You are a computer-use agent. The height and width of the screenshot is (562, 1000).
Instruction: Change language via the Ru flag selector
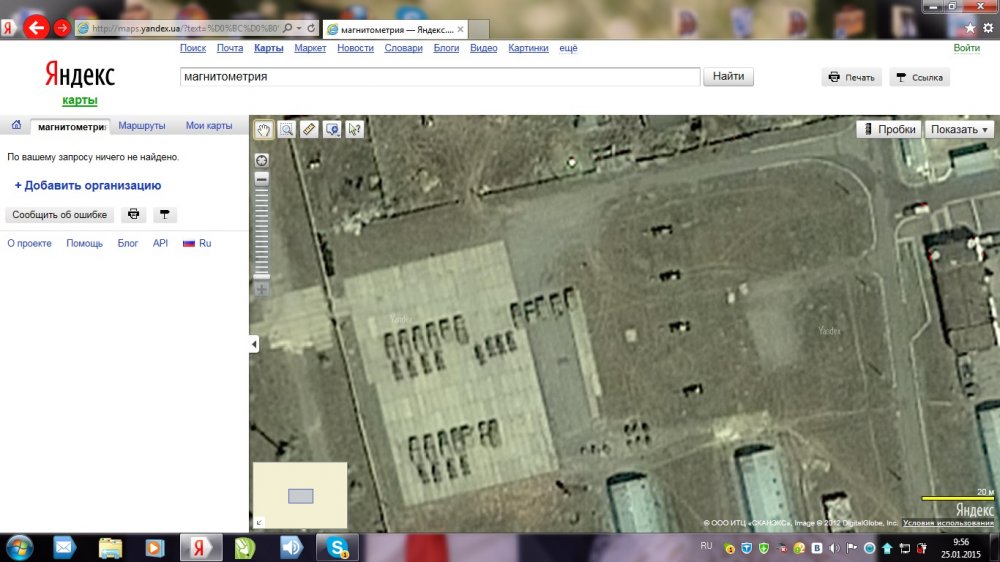pyautogui.click(x=197, y=243)
